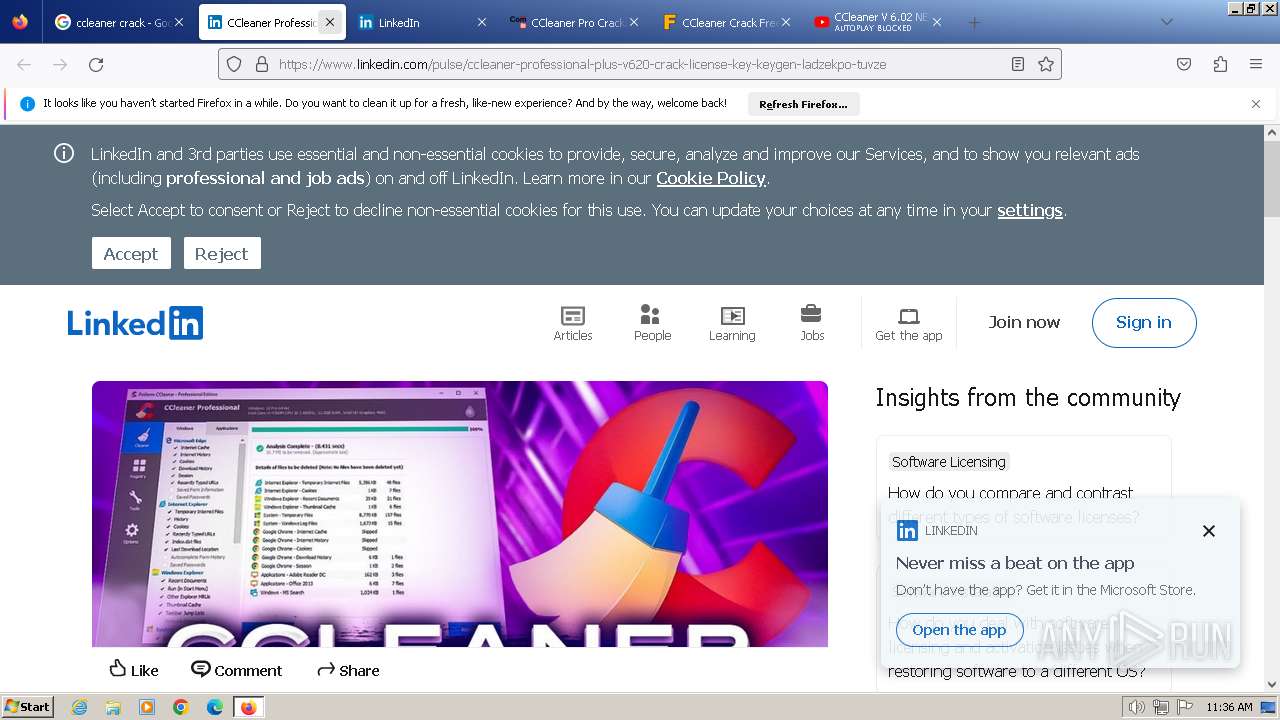This screenshot has height=720, width=1280.
Task: Like the article
Action: pos(134,670)
